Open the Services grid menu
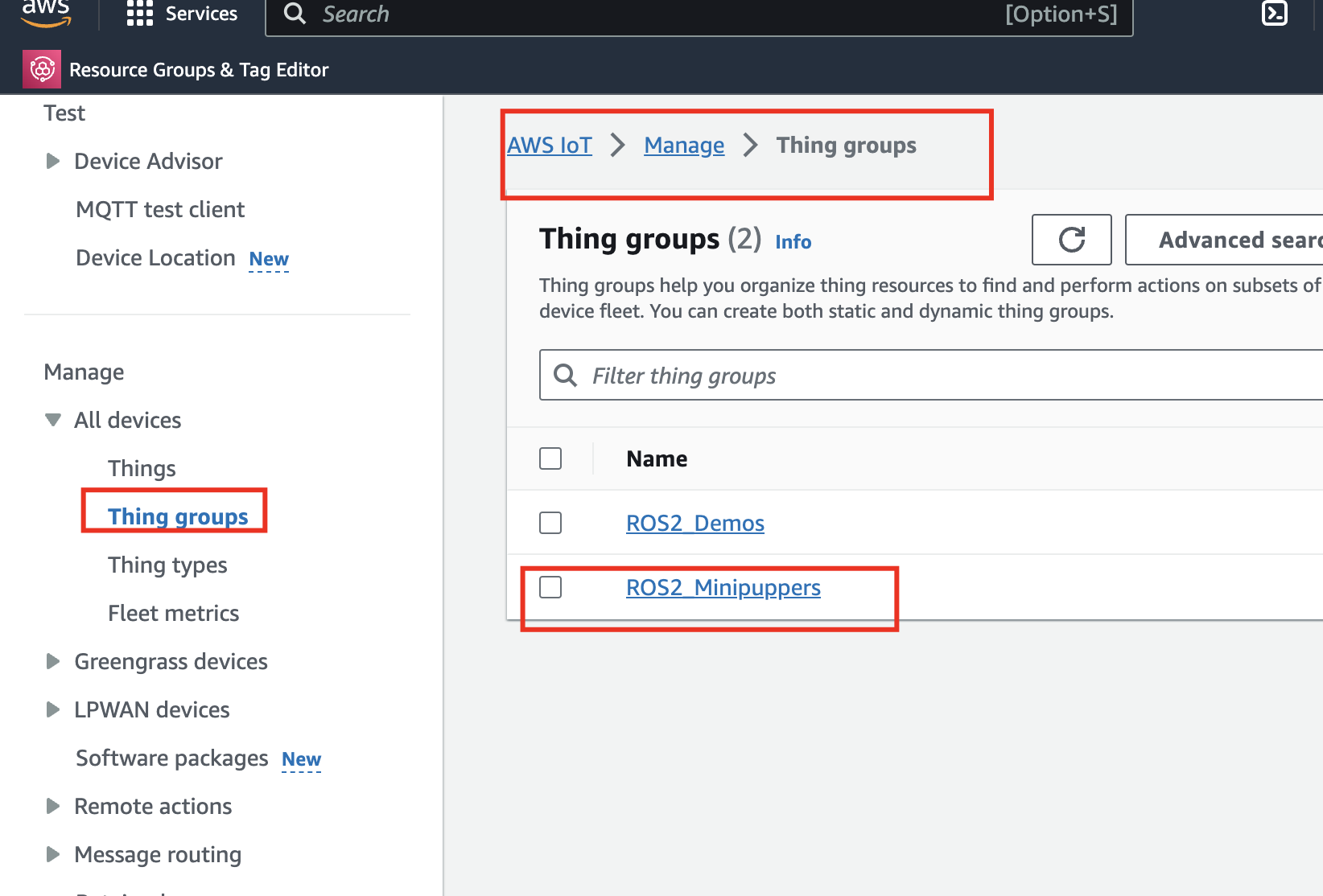 coord(139,14)
